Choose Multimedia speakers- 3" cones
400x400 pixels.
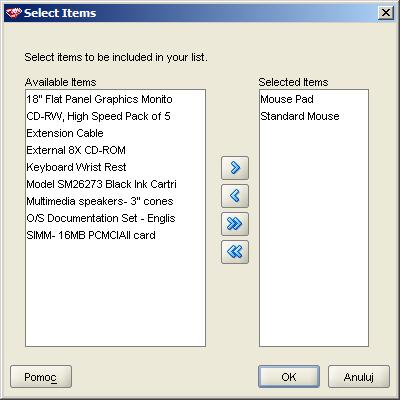point(115,201)
